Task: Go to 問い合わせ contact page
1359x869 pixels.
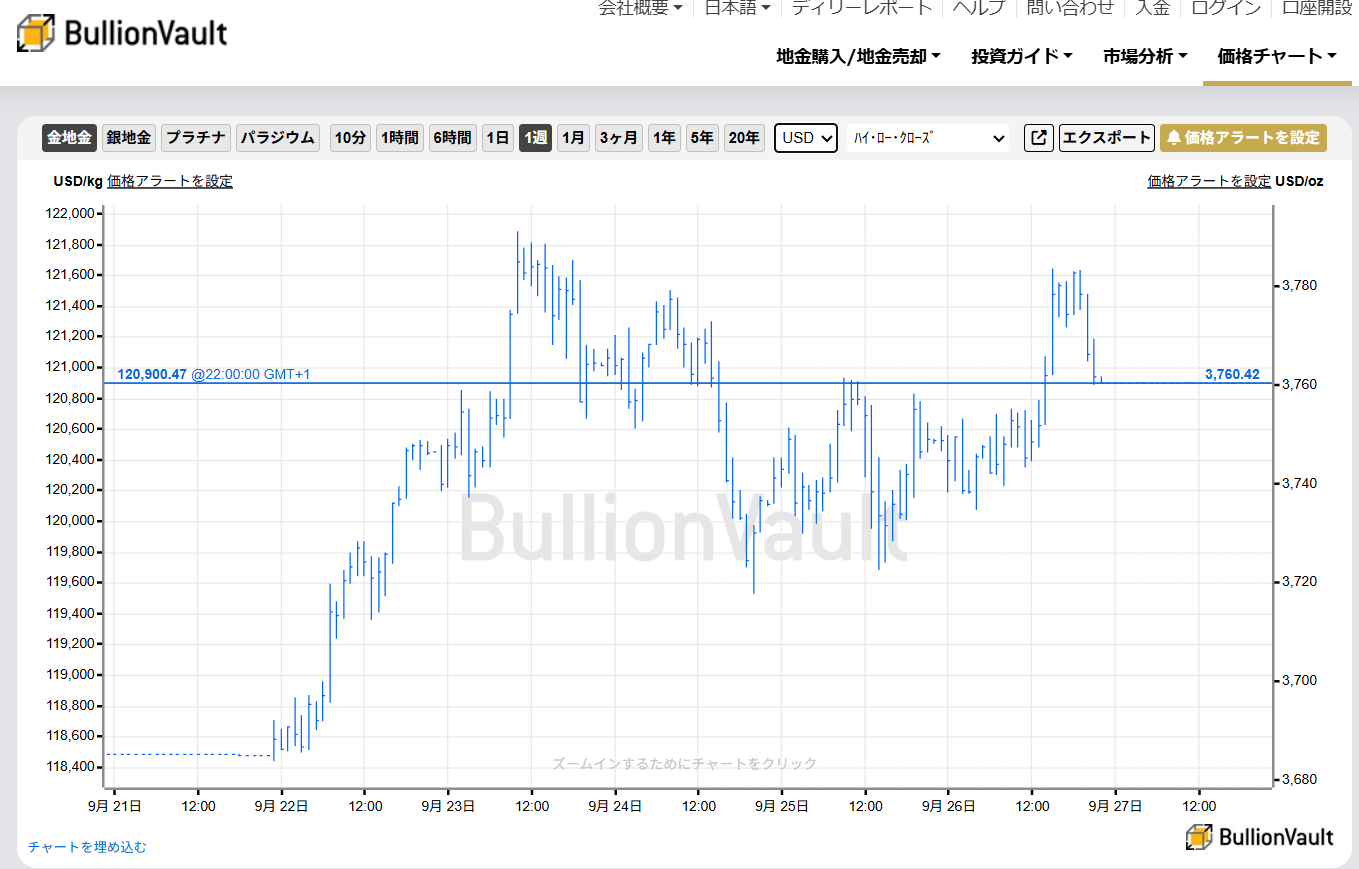Action: tap(1069, 8)
